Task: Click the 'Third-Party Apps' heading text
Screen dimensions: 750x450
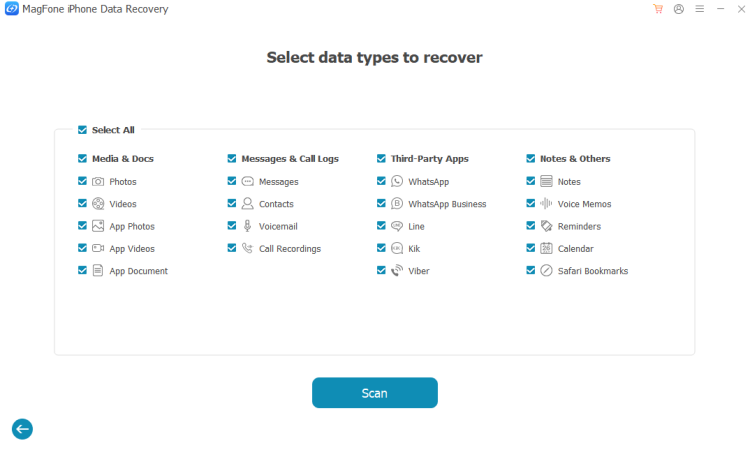Action: pyautogui.click(x=430, y=159)
